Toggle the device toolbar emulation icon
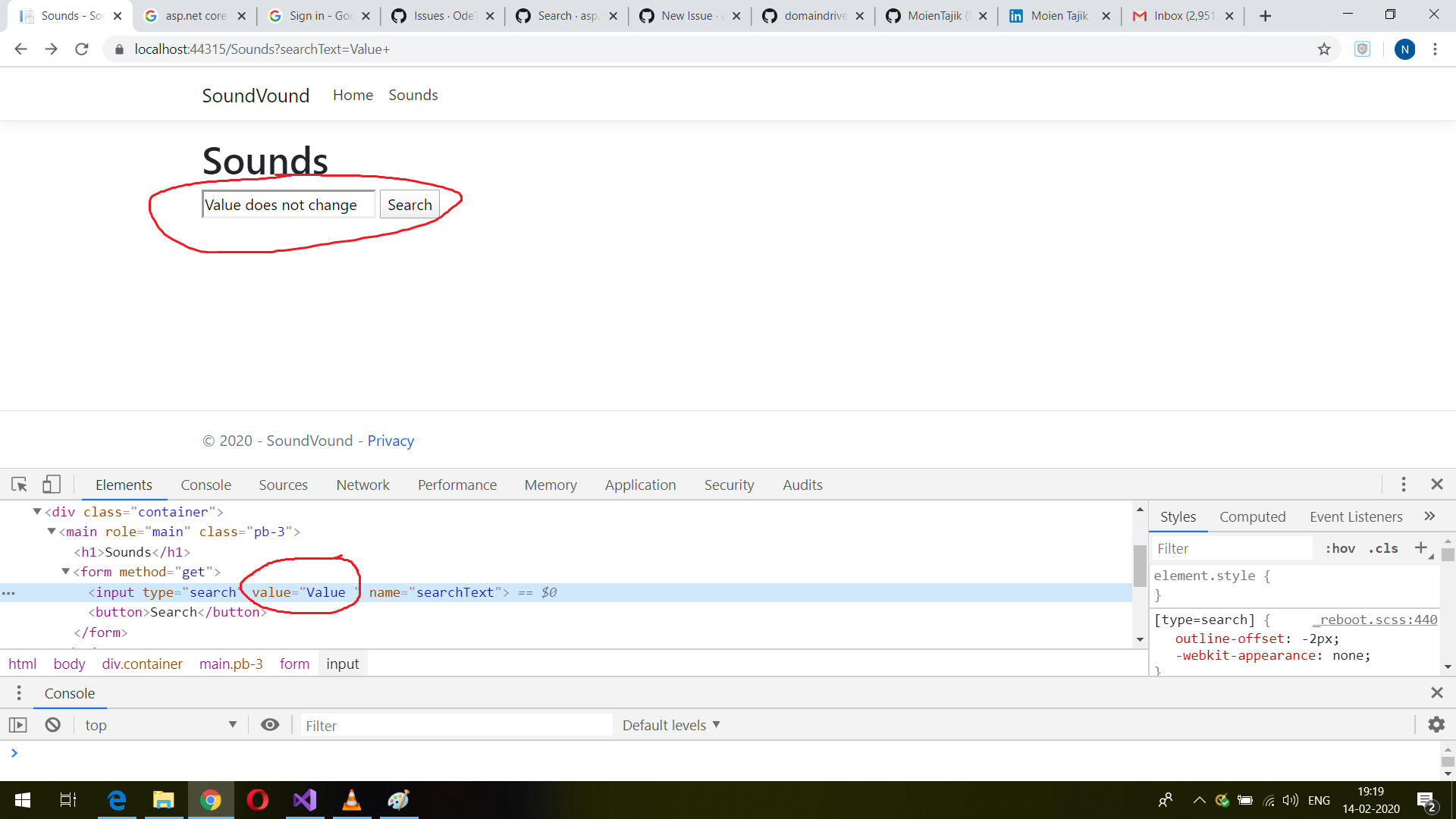The width and height of the screenshot is (1456, 819). point(50,484)
